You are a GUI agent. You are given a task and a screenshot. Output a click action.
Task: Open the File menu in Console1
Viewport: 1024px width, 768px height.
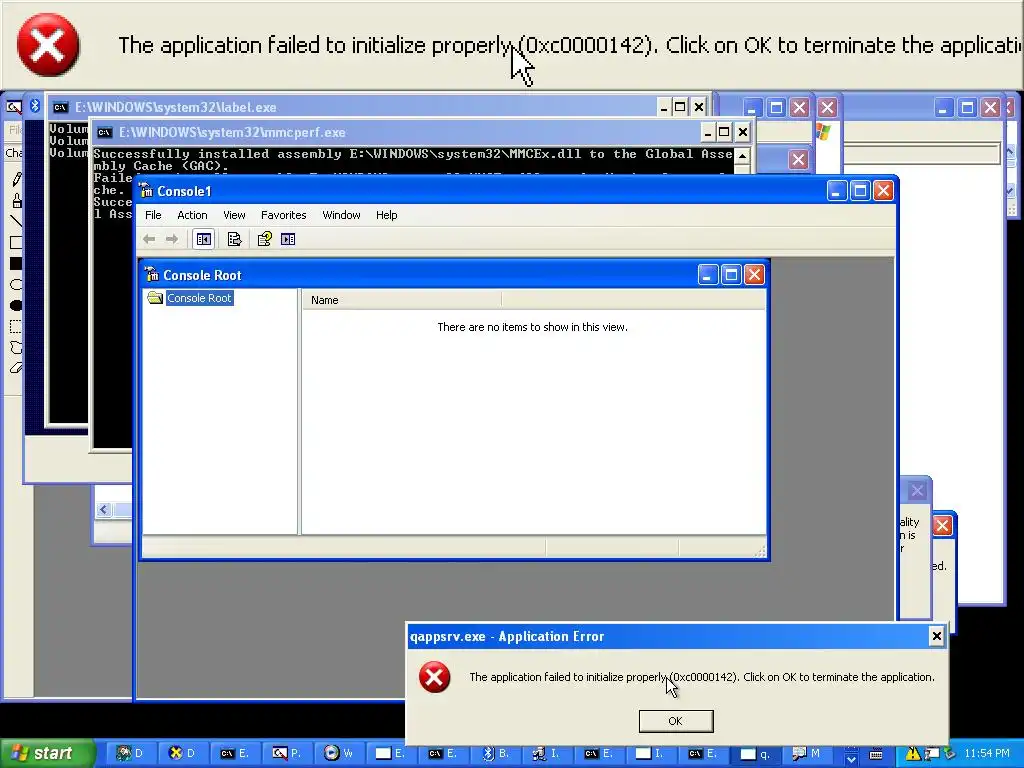pos(153,215)
